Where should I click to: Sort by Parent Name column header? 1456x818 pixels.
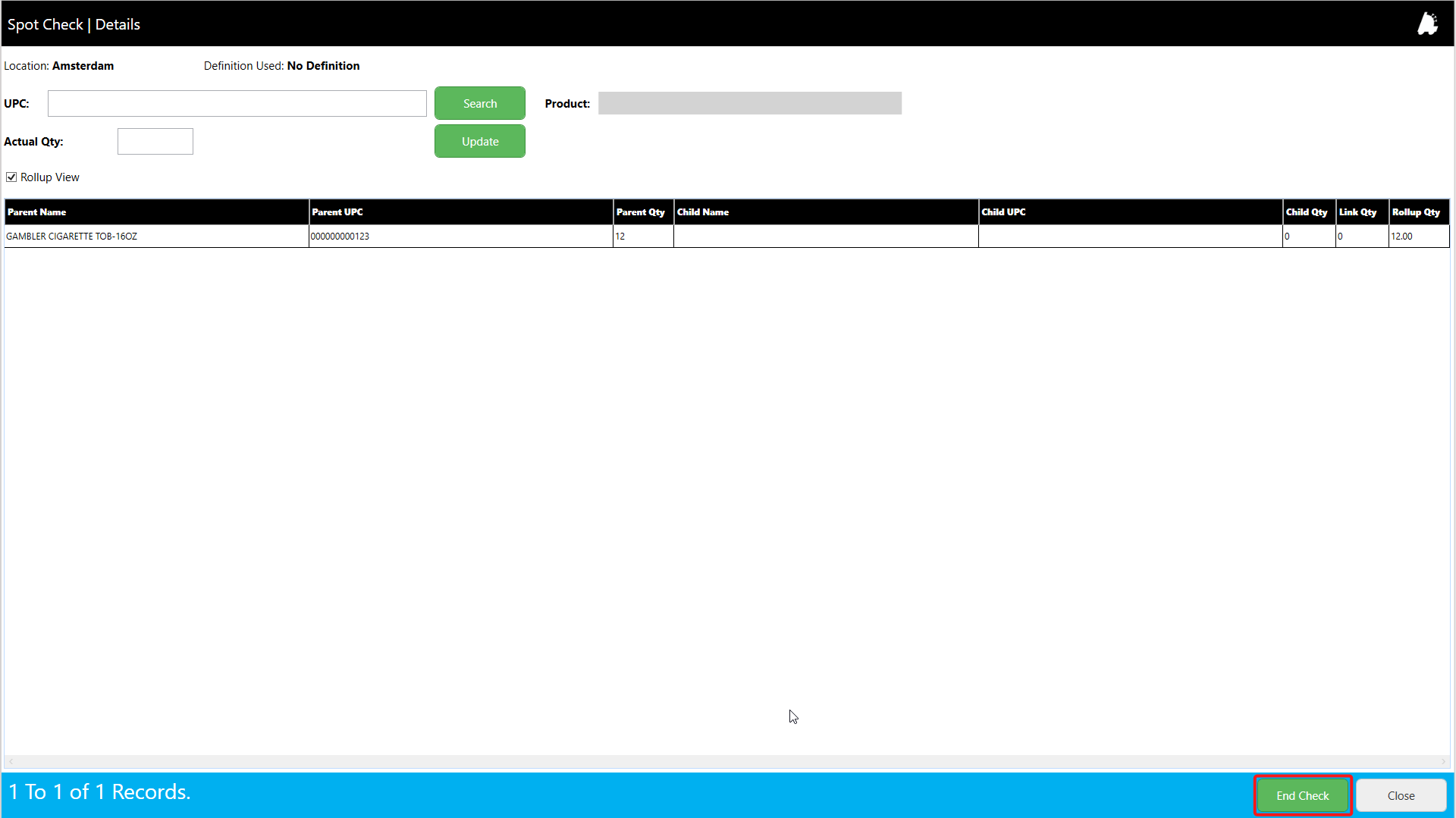tap(157, 212)
